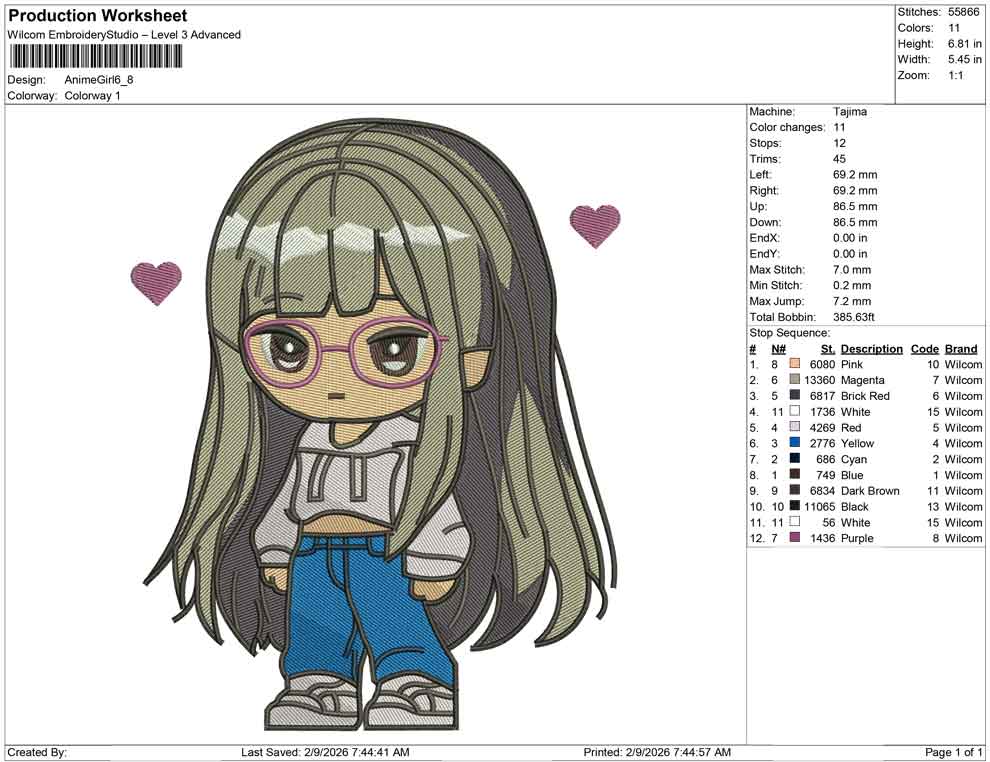Click the AnimeGirl6_8 design name
Viewport: 990px width, 762px height.
(99, 80)
